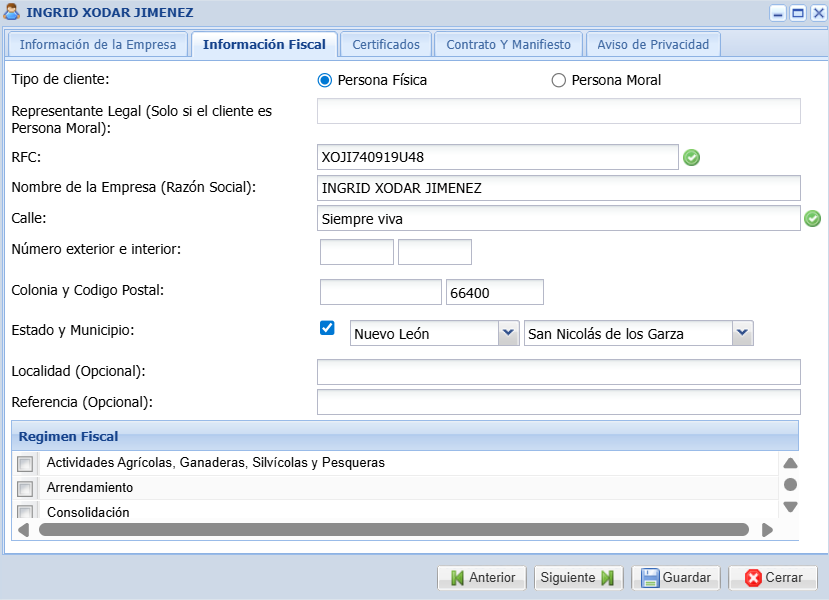Open the Nuevo León state dropdown
The width and height of the screenshot is (829, 600).
pos(508,334)
